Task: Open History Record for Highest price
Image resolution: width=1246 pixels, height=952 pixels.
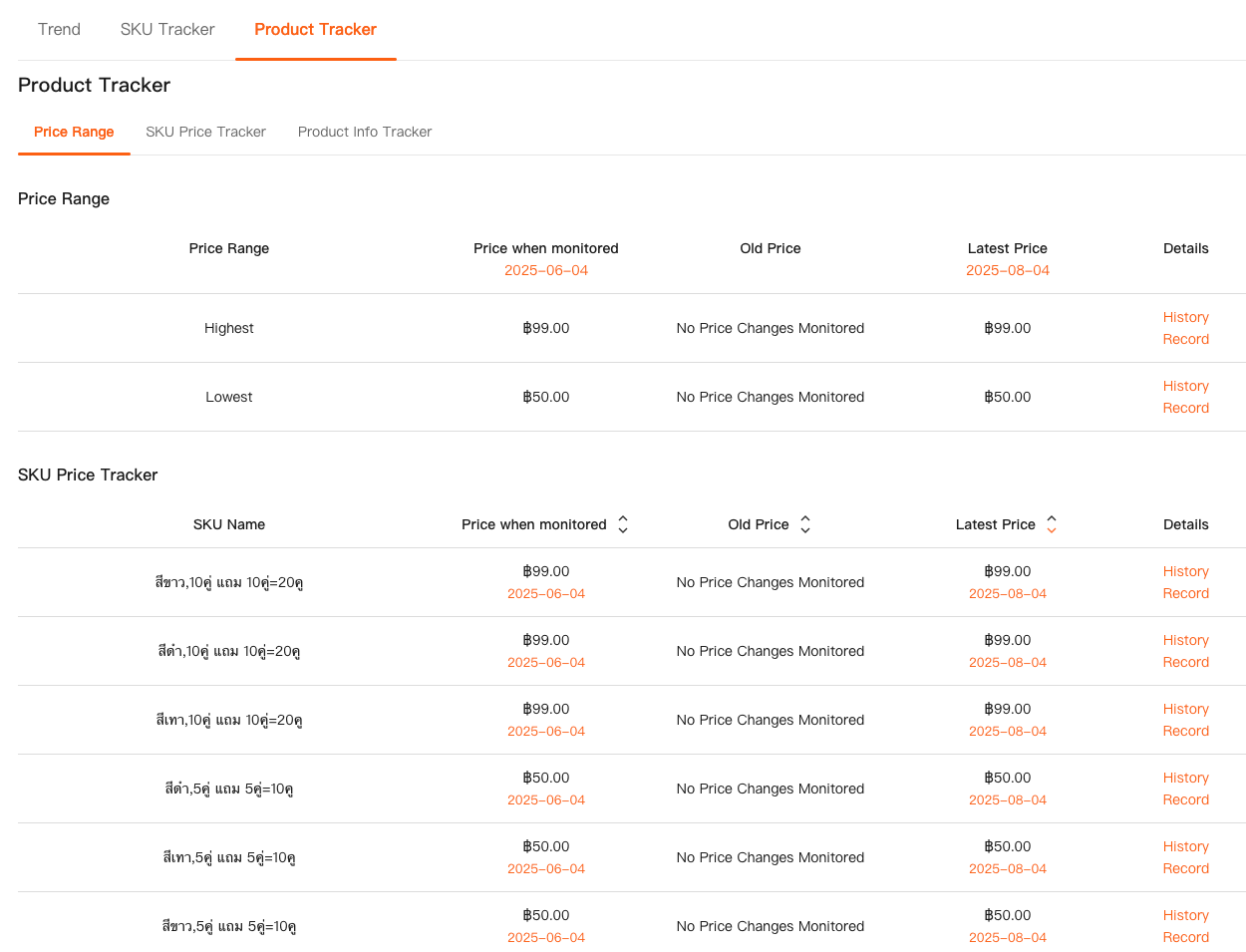Action: (1185, 328)
